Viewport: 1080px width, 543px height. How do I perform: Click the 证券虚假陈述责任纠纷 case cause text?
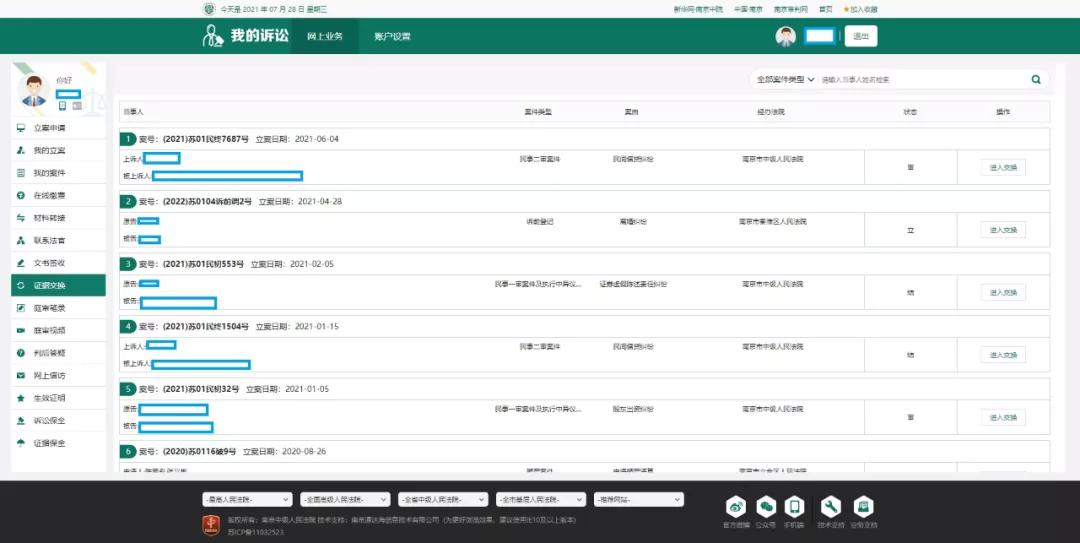coord(633,284)
